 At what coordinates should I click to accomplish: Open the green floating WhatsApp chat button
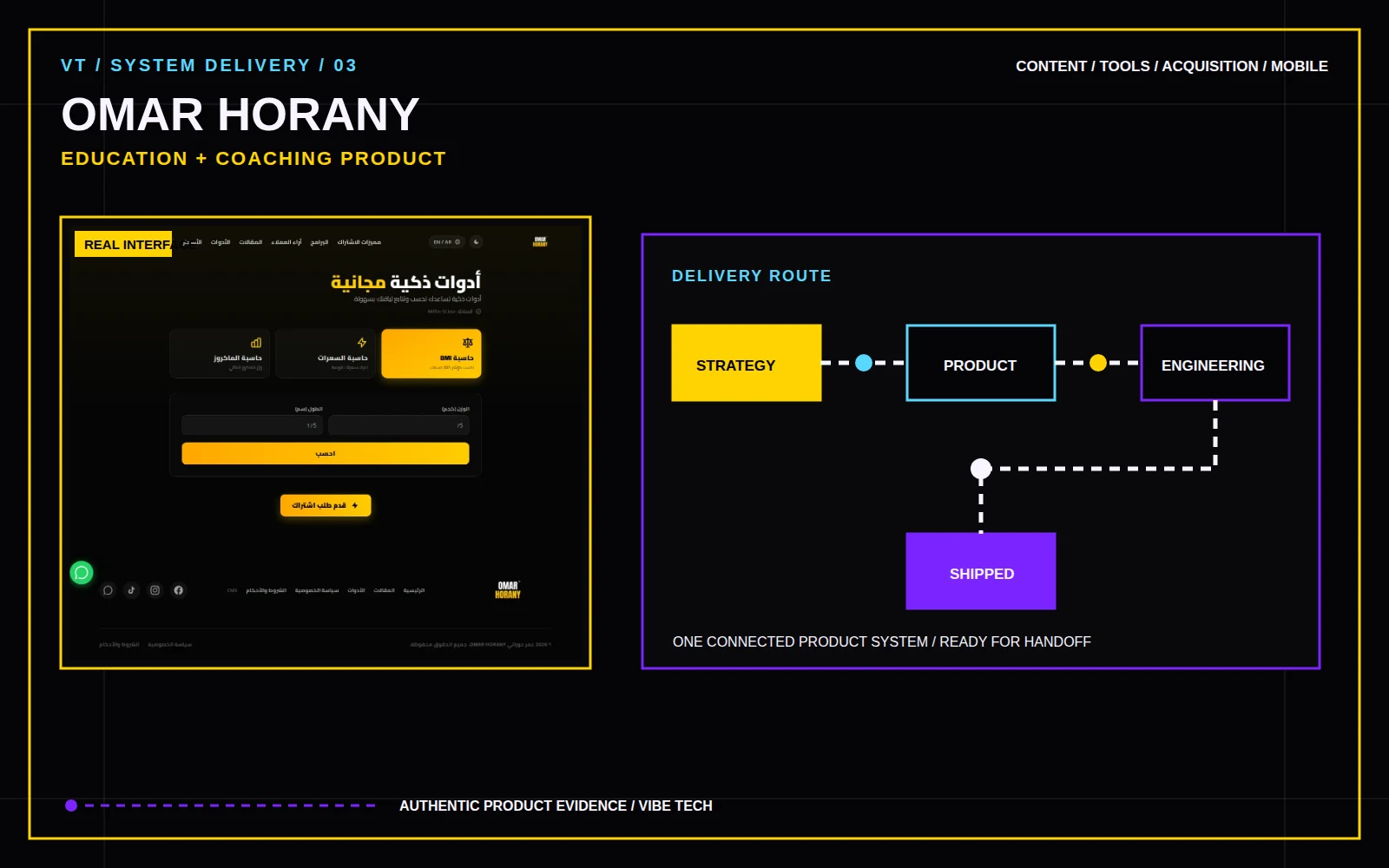(x=82, y=573)
